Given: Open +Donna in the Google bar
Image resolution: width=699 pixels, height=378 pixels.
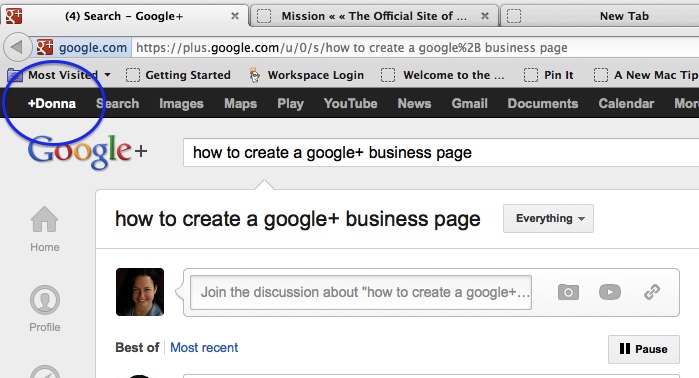Looking at the screenshot, I should (52, 103).
